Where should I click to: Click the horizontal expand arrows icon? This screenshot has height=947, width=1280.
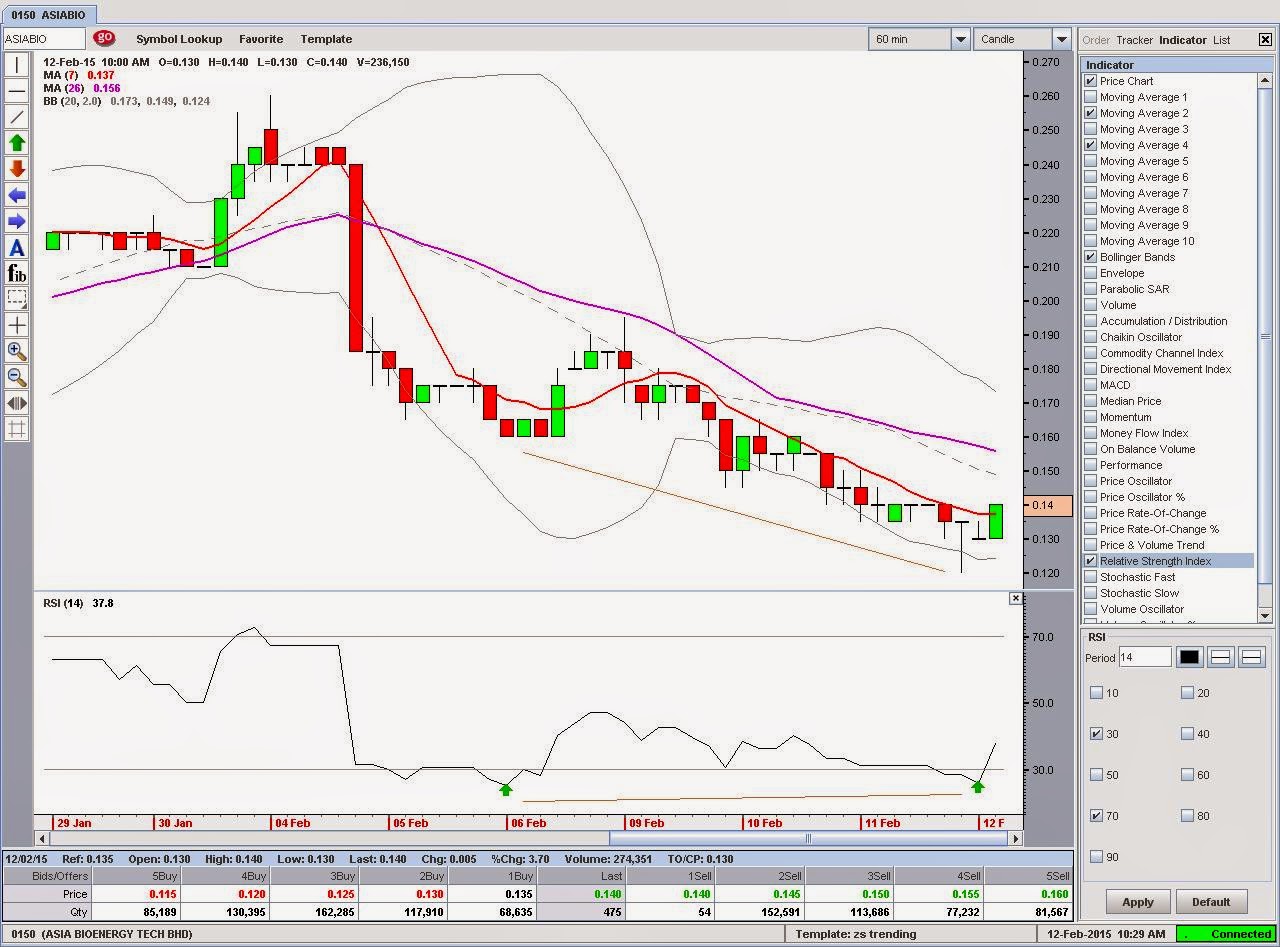tap(17, 403)
